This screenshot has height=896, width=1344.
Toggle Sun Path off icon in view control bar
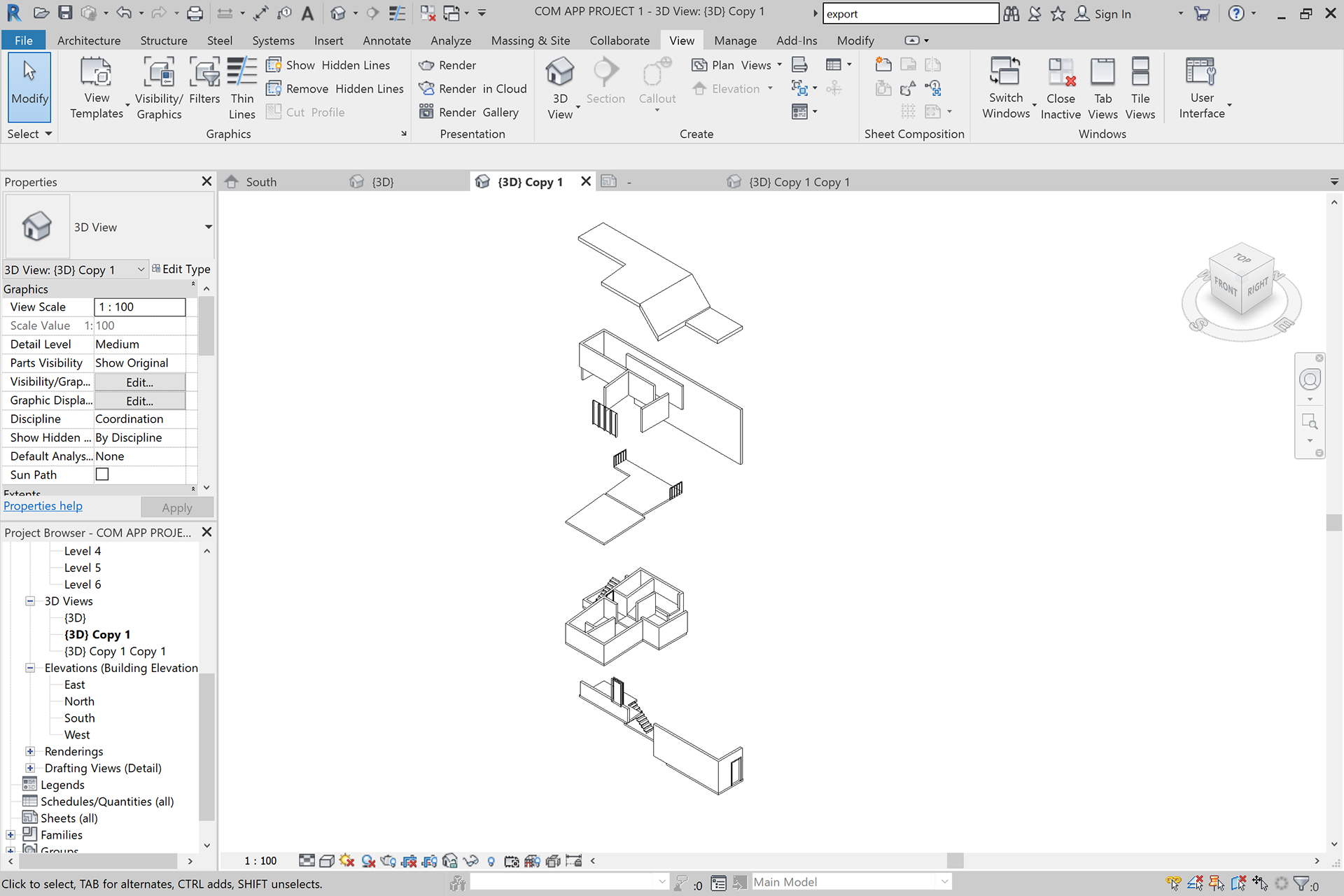347,861
